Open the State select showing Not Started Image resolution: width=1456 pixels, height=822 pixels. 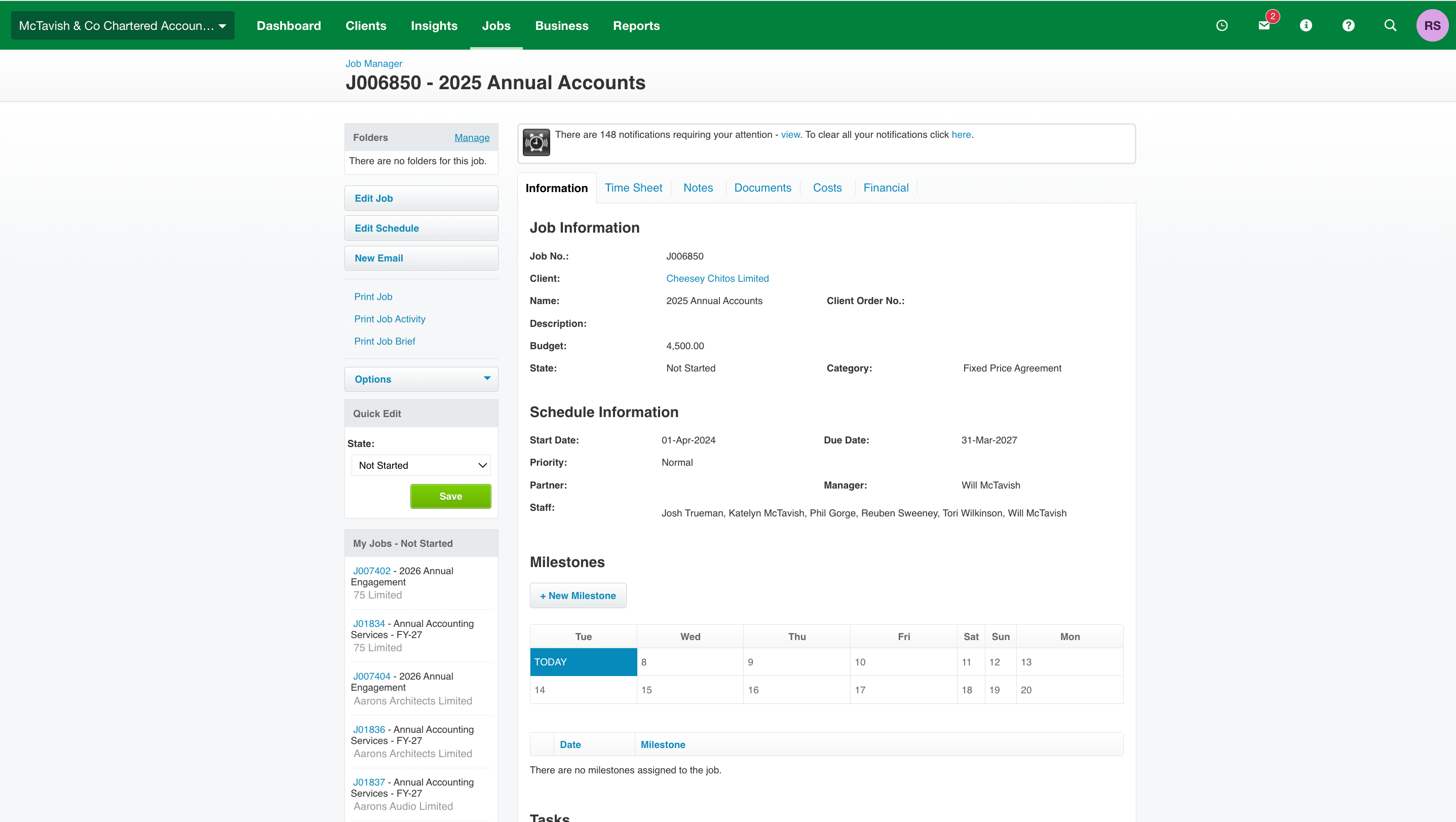pos(421,465)
